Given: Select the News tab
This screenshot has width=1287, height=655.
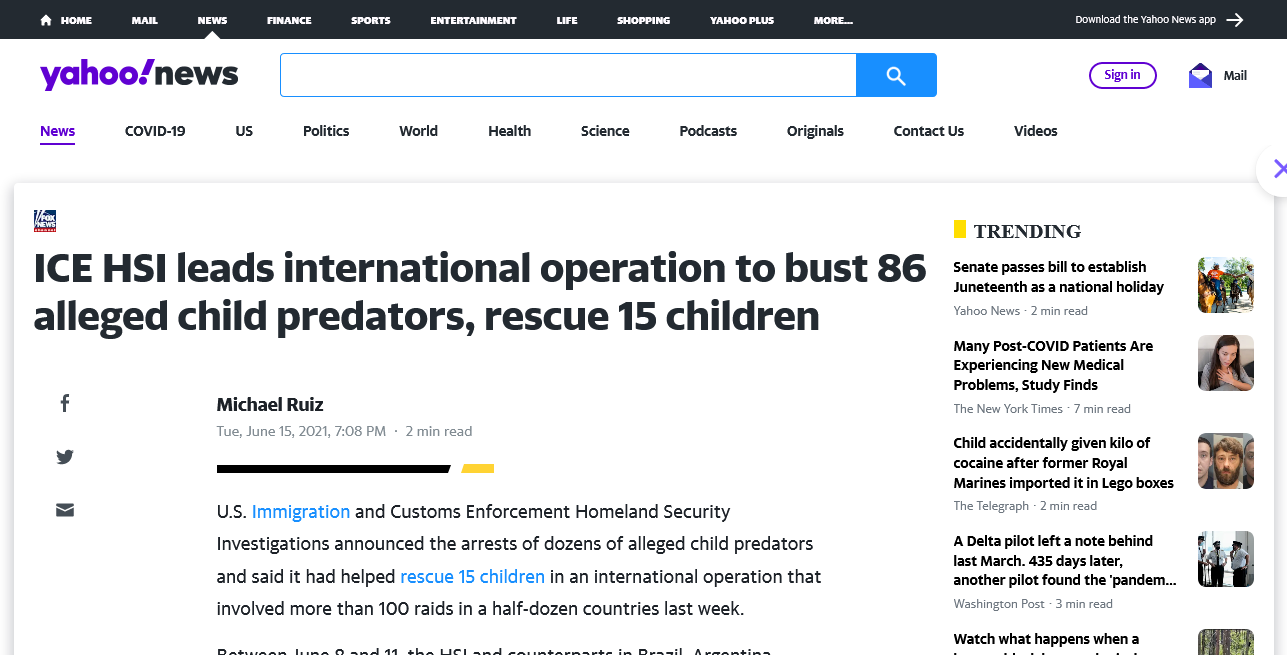Looking at the screenshot, I should [x=57, y=131].
